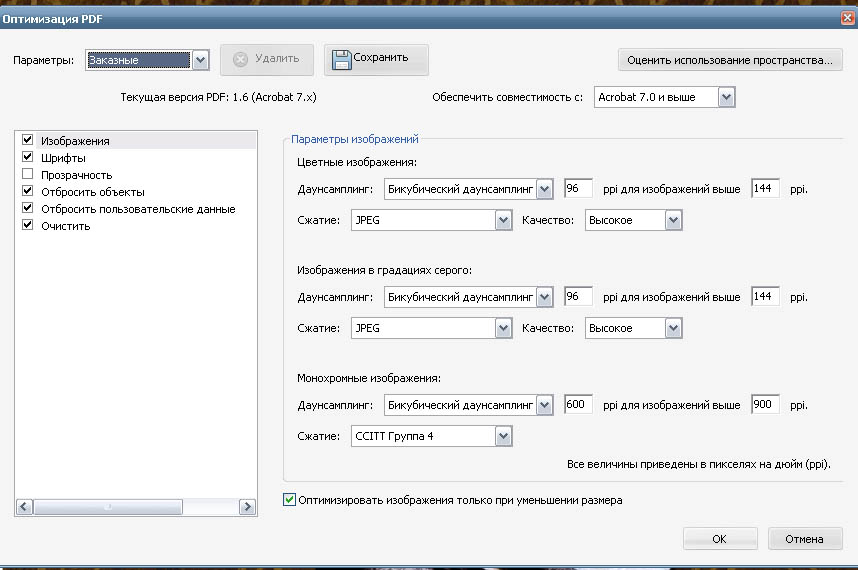Toggle the Очистить checkbox

pos(27,225)
